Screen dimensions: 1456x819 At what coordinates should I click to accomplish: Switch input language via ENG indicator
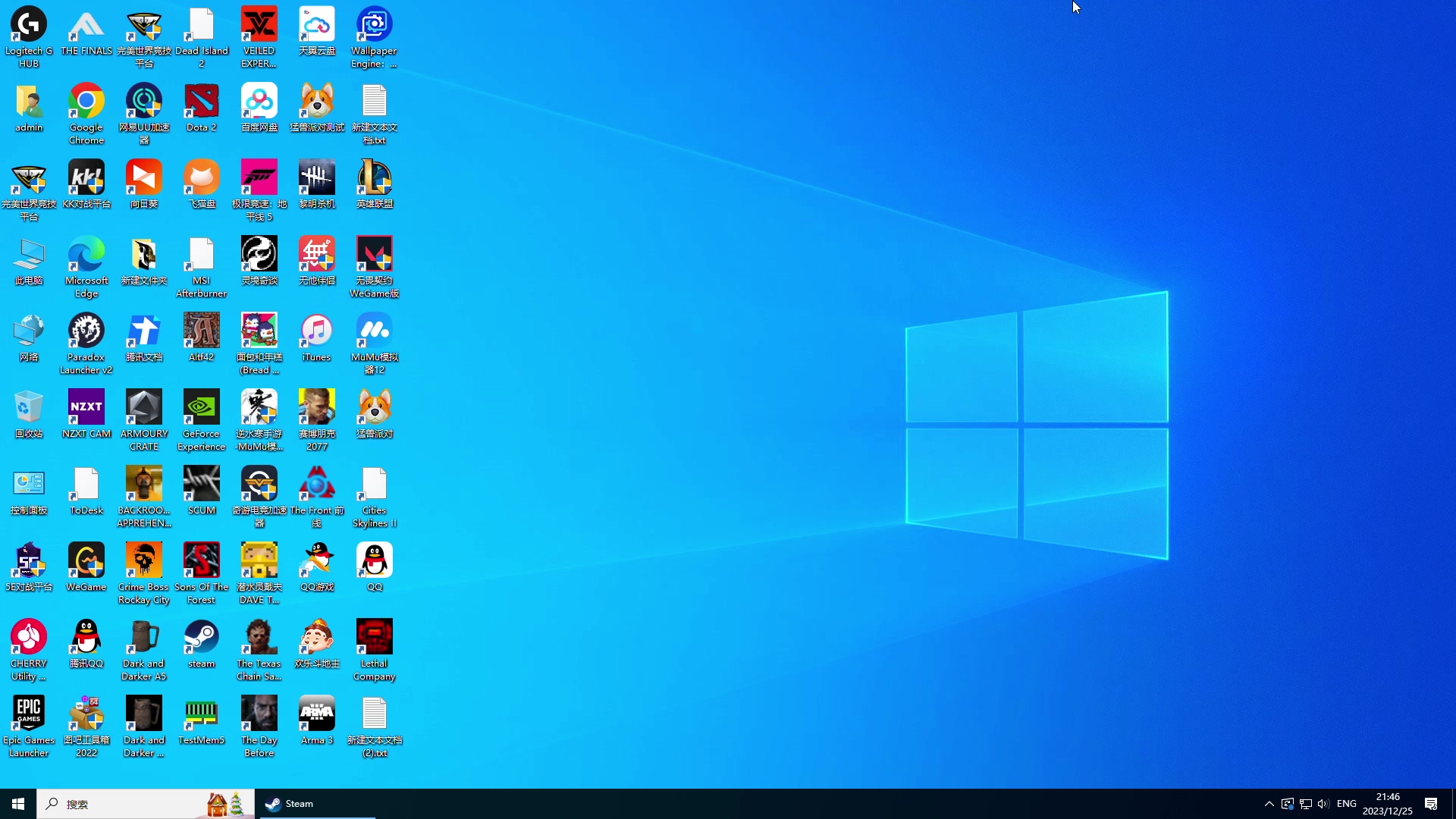pyautogui.click(x=1347, y=804)
